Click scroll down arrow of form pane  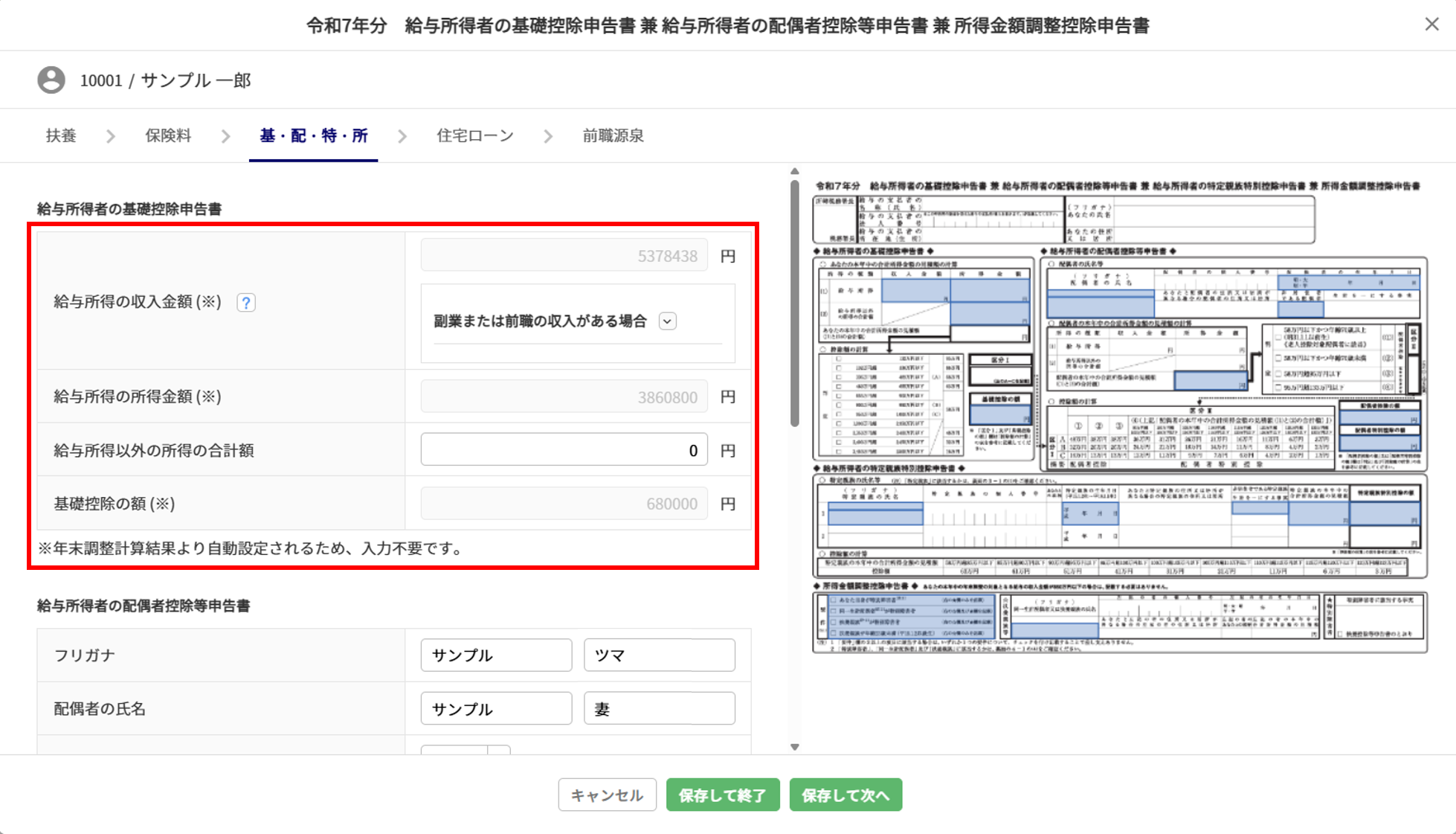point(794,746)
